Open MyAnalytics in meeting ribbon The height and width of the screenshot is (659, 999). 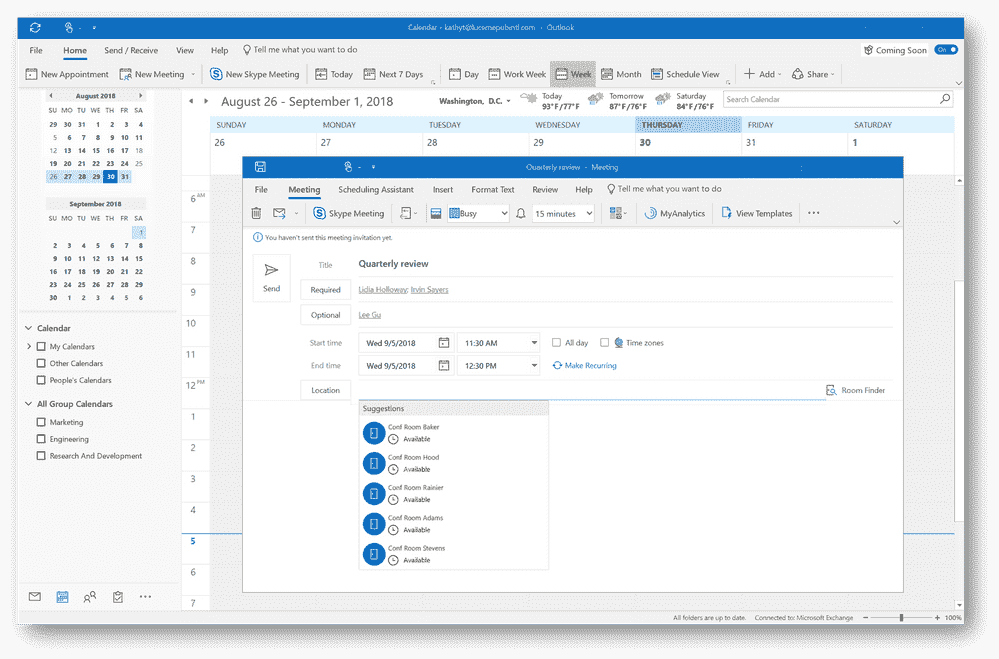click(675, 214)
